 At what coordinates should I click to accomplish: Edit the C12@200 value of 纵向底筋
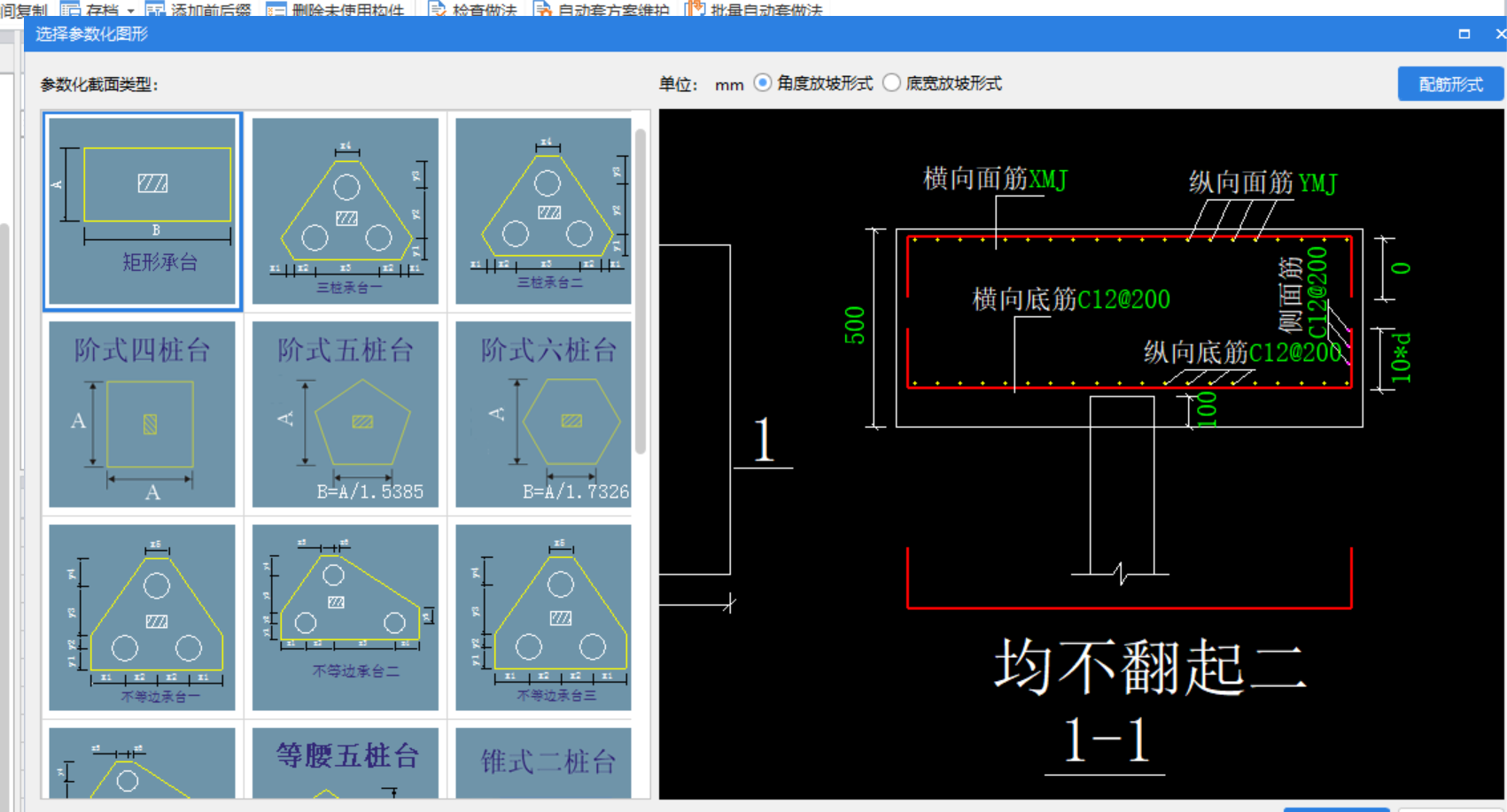pos(1295,352)
